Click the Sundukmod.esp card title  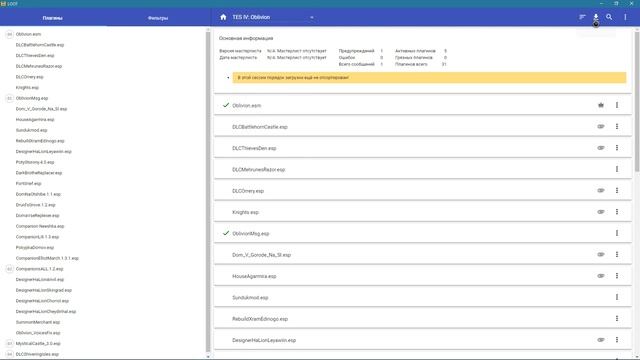tap(250, 298)
